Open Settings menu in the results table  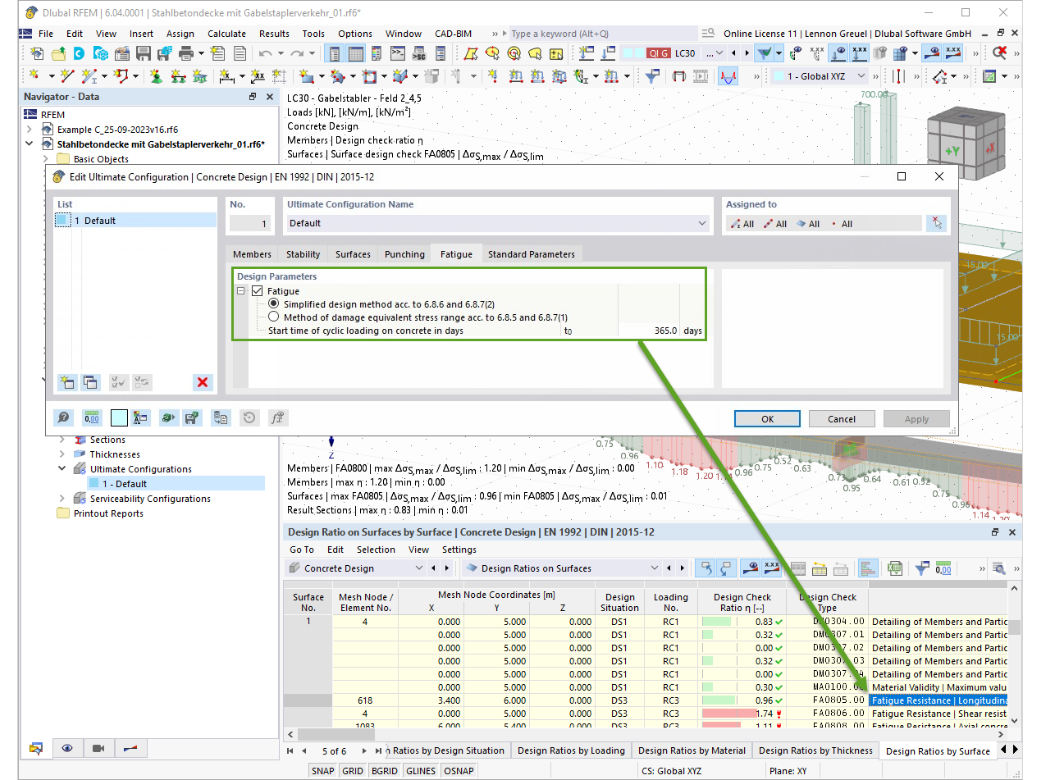click(x=459, y=550)
